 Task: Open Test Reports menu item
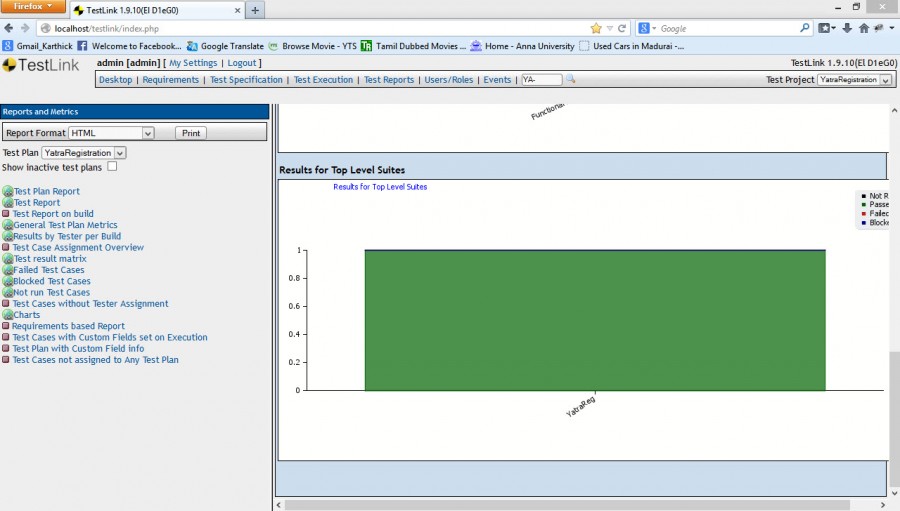pos(389,80)
